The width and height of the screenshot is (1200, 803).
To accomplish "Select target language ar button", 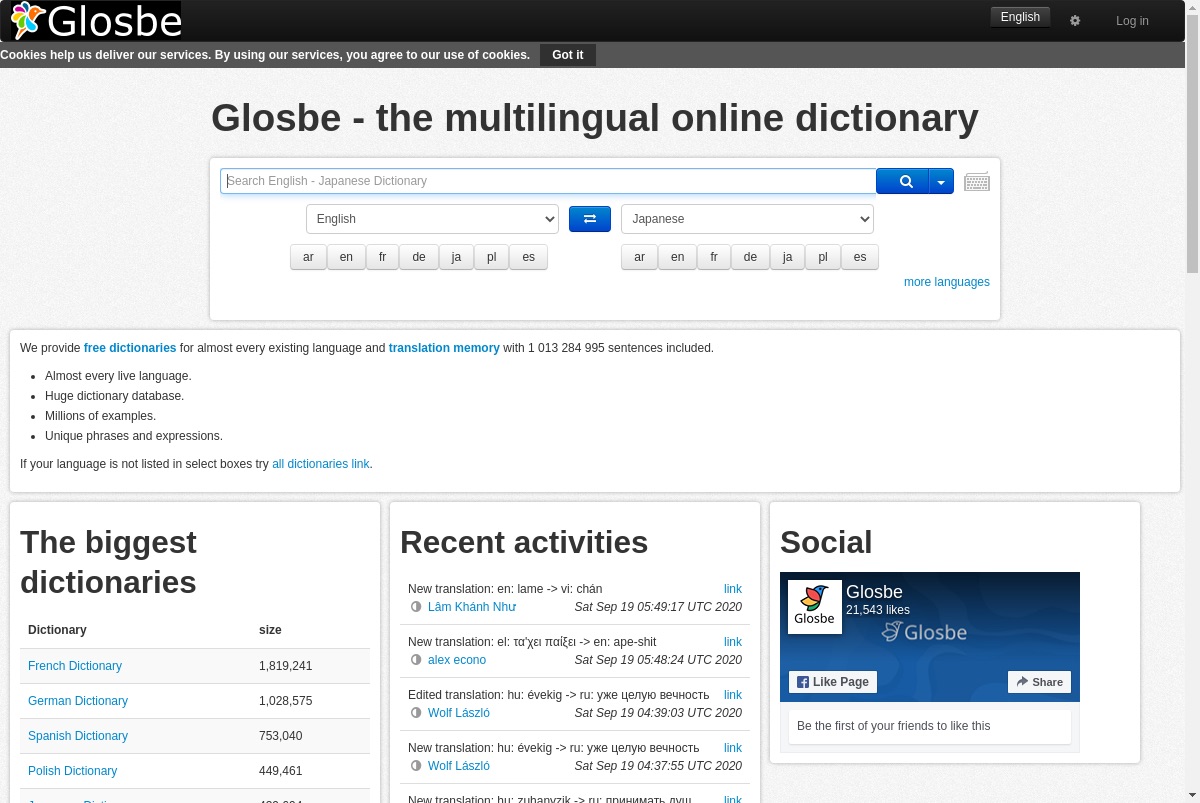I will pos(639,257).
